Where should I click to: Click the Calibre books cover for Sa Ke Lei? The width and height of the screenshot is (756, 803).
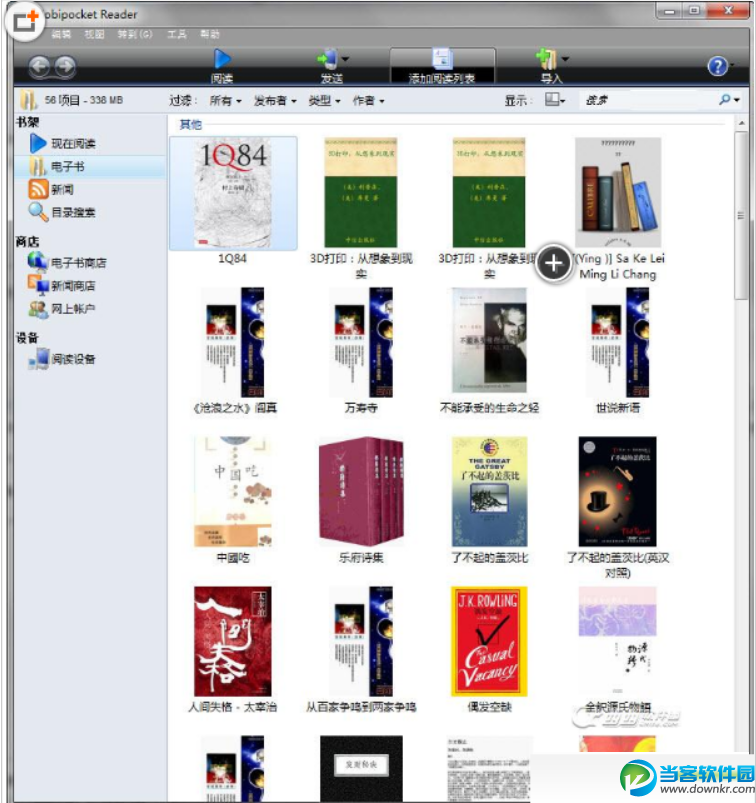coord(618,193)
